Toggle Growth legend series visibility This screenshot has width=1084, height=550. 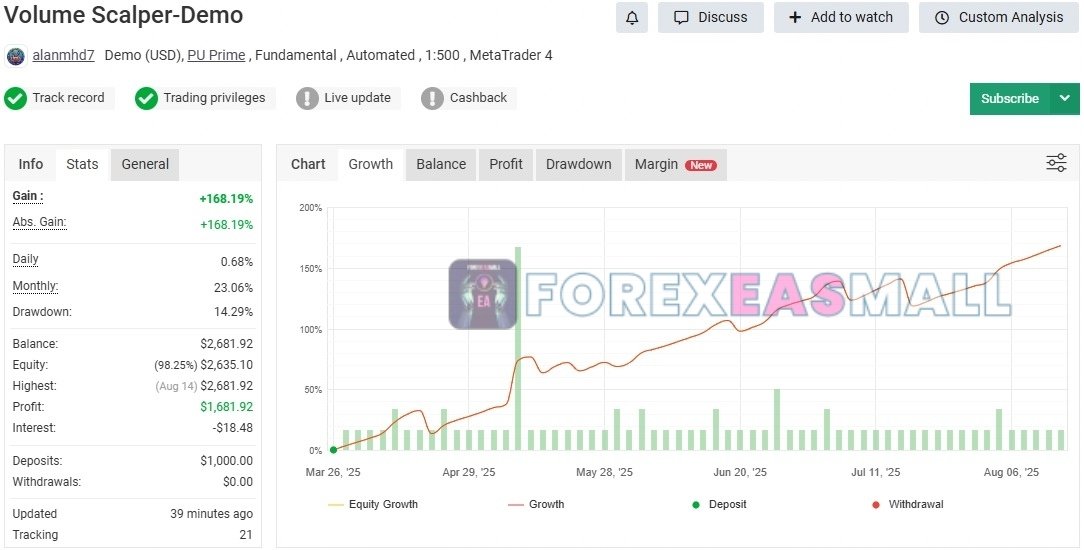(x=536, y=504)
